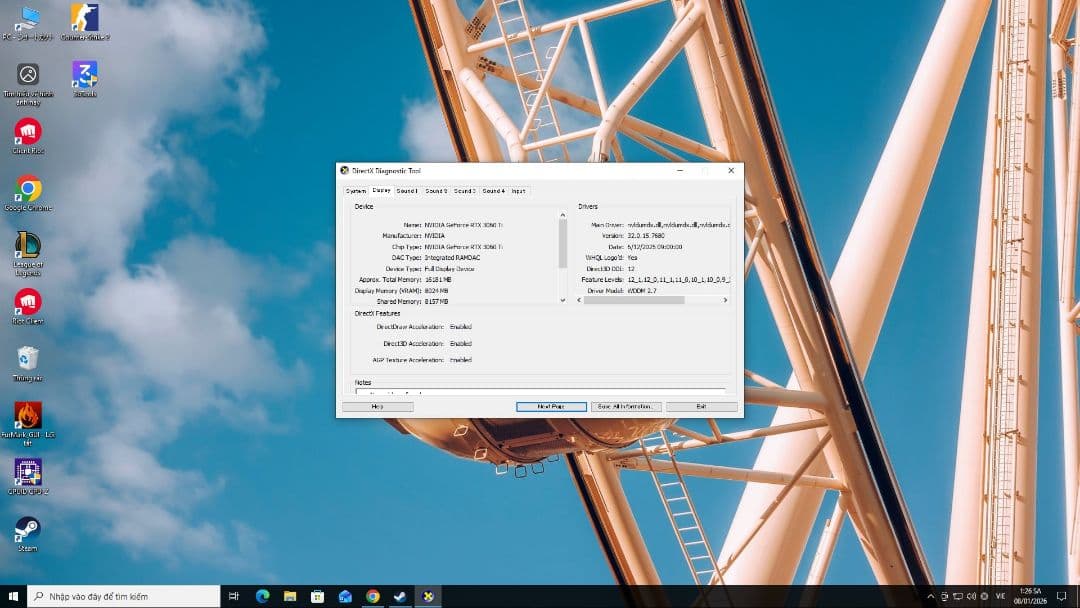The height and width of the screenshot is (608, 1080).
Task: Launch Counter-Strike 2 from the desktop
Action: click(x=84, y=17)
